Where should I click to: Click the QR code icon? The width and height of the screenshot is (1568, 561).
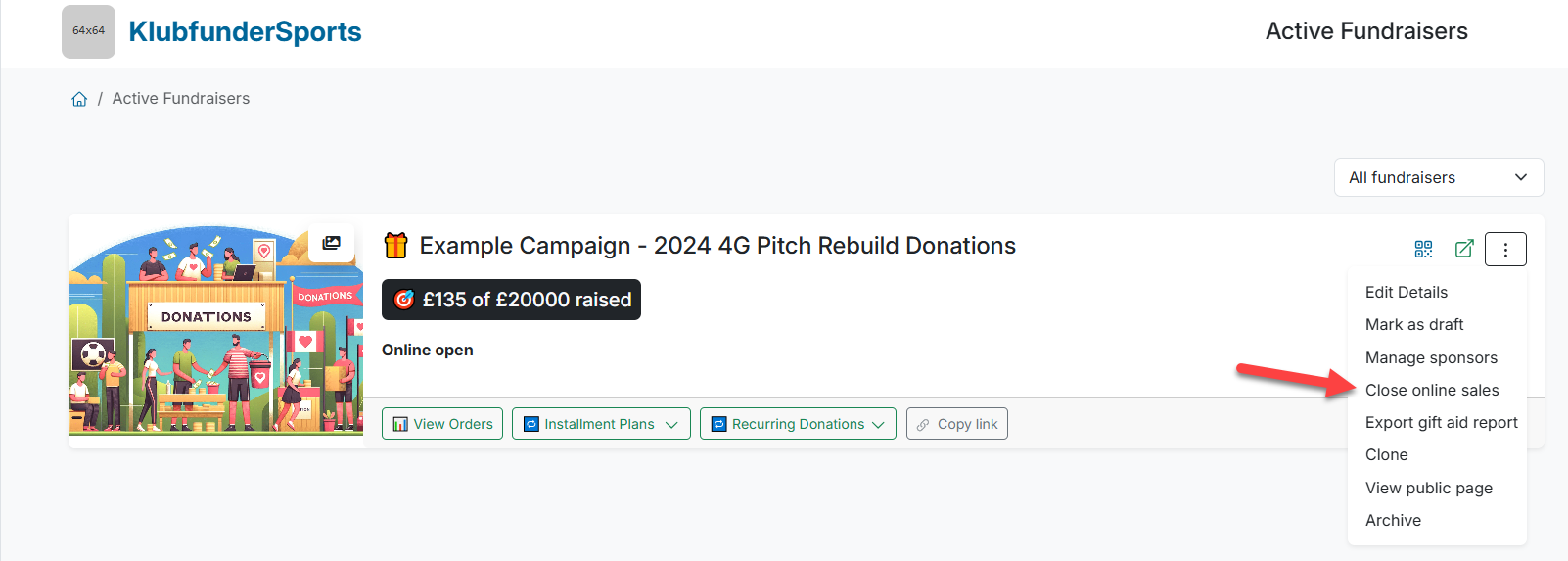tap(1423, 249)
